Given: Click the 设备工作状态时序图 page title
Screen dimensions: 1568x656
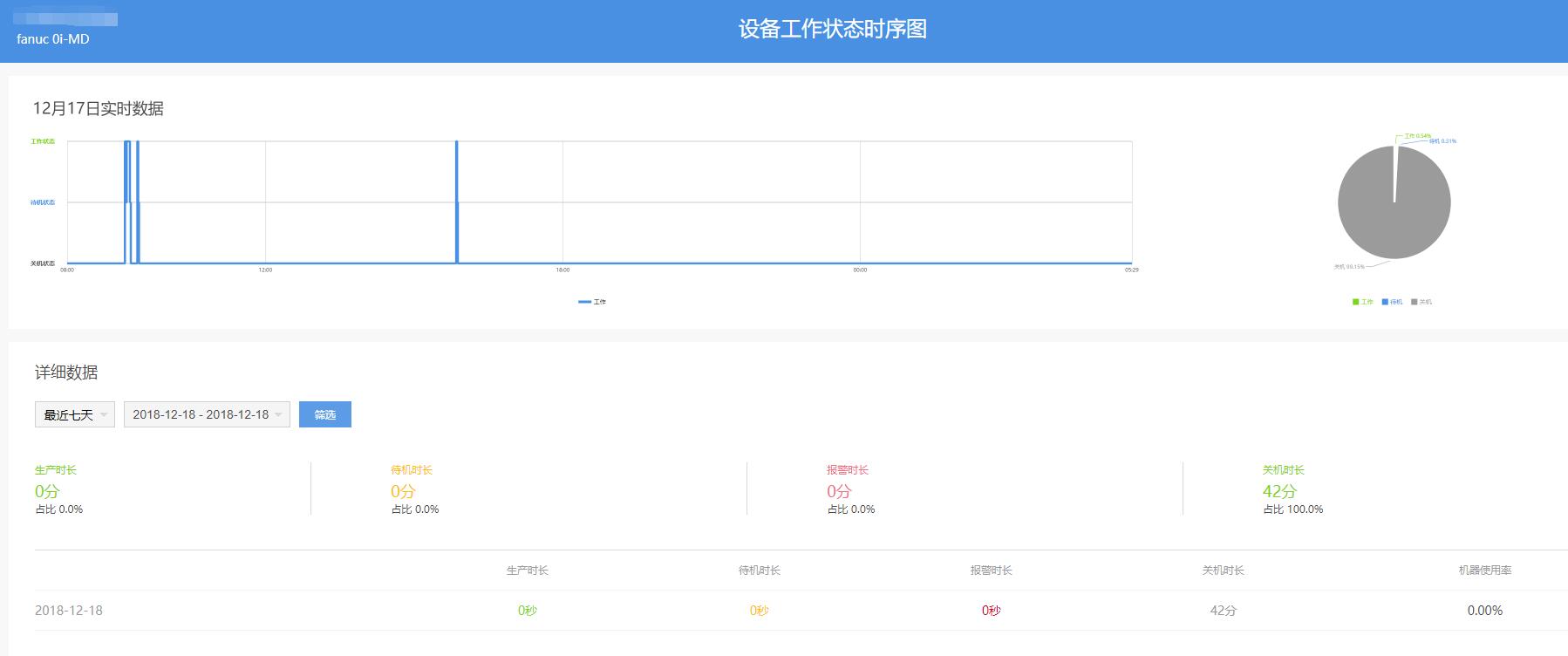Looking at the screenshot, I should click(x=832, y=29).
